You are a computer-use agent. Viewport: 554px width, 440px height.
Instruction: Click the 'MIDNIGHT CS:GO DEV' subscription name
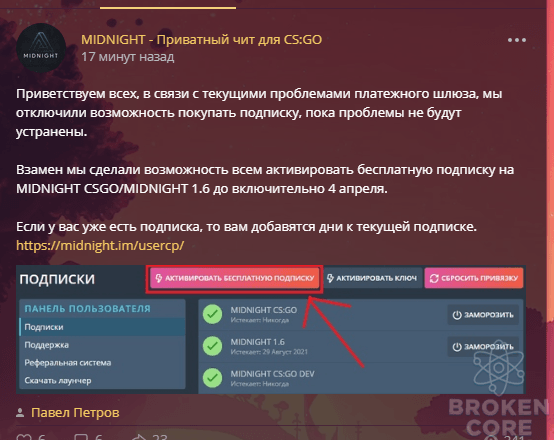[x=272, y=374]
